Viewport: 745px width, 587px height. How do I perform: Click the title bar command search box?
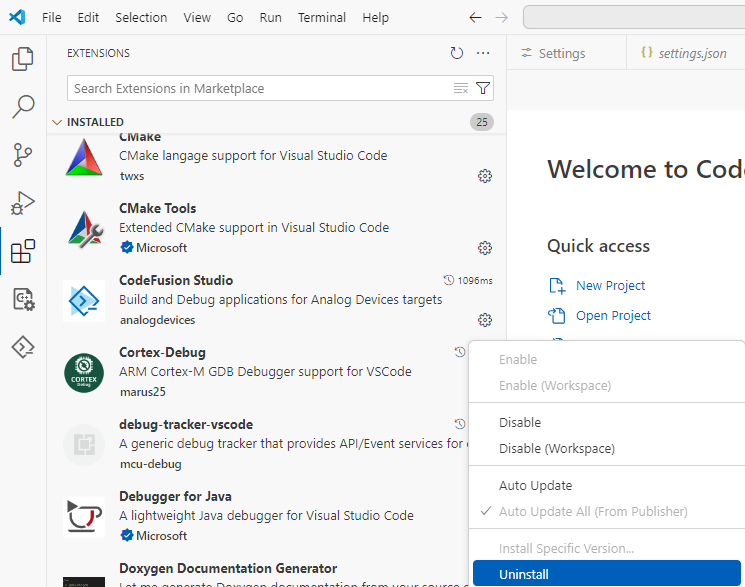(x=634, y=18)
